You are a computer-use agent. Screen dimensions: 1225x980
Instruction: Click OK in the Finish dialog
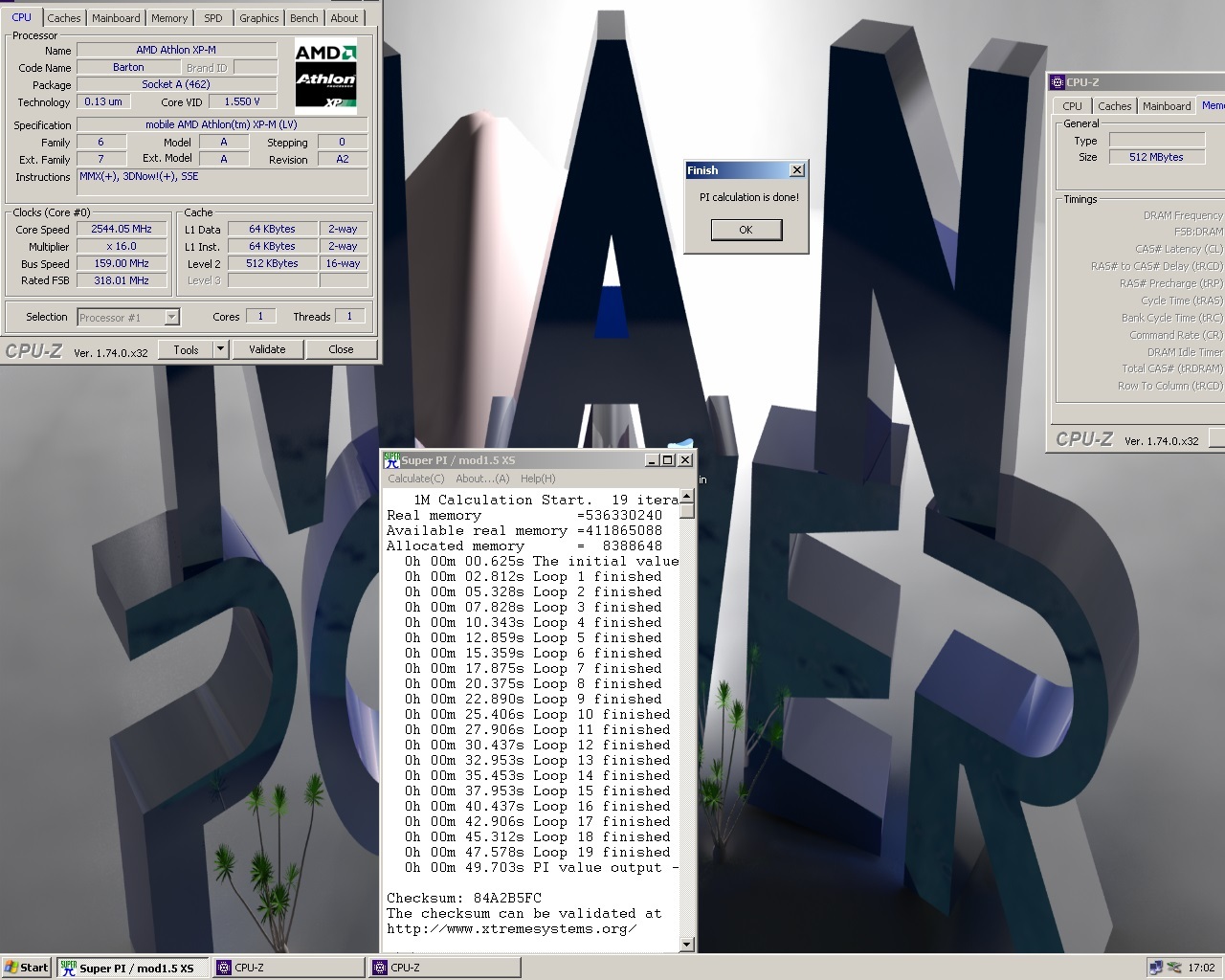point(746,230)
